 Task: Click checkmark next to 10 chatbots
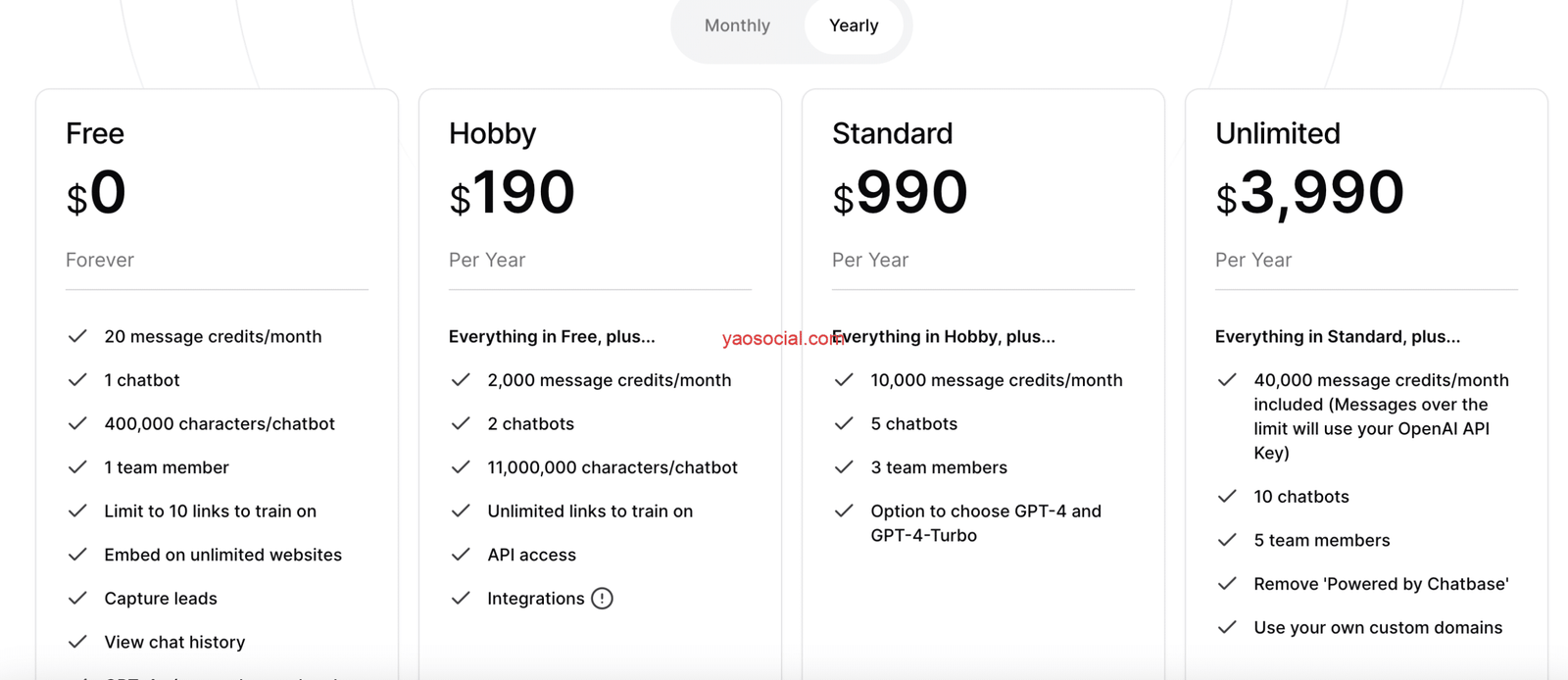pos(1227,497)
